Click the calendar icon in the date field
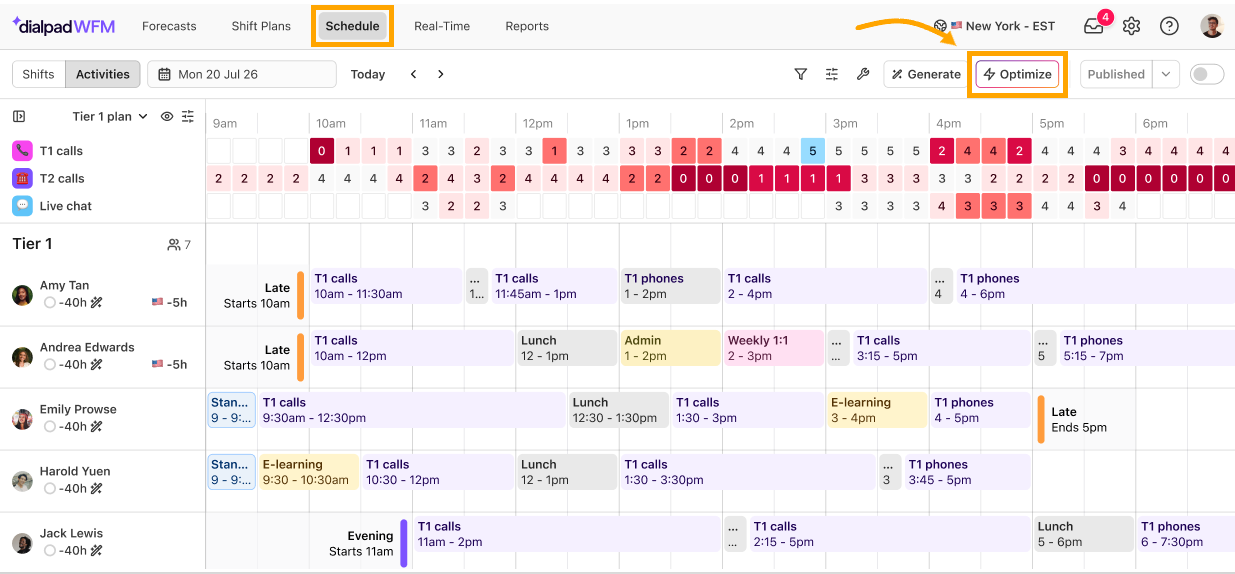The height and width of the screenshot is (574, 1235). (x=164, y=74)
